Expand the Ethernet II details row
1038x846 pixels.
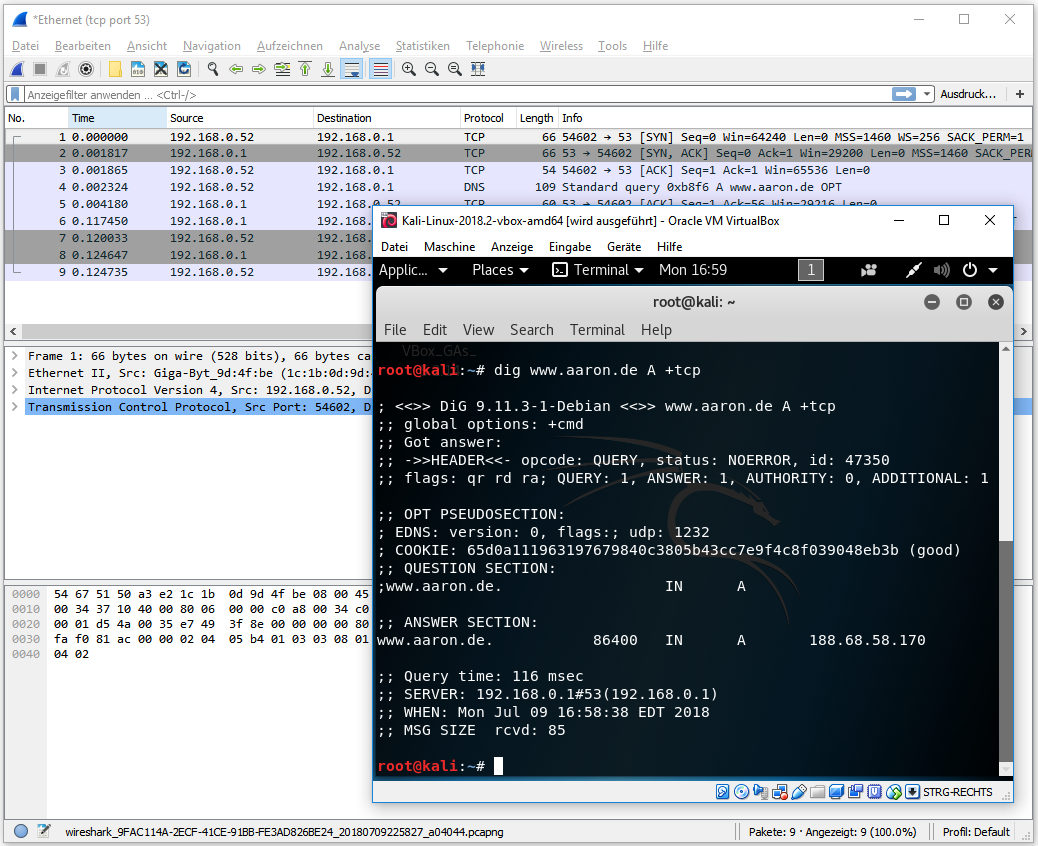coord(14,373)
